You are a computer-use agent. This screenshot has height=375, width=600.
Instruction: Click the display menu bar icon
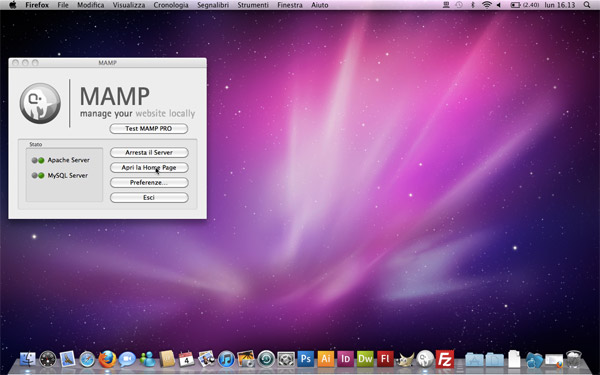pyautogui.click(x=446, y=5)
